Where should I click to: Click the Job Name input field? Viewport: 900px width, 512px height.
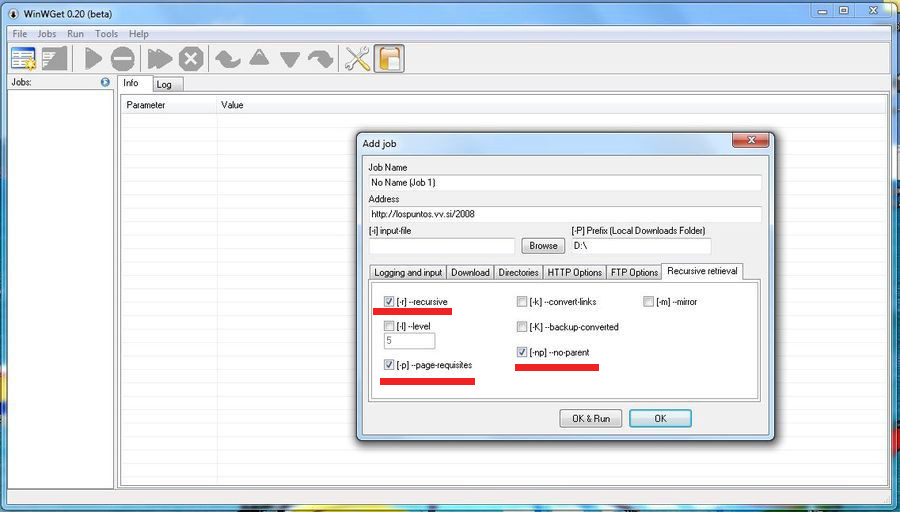565,183
